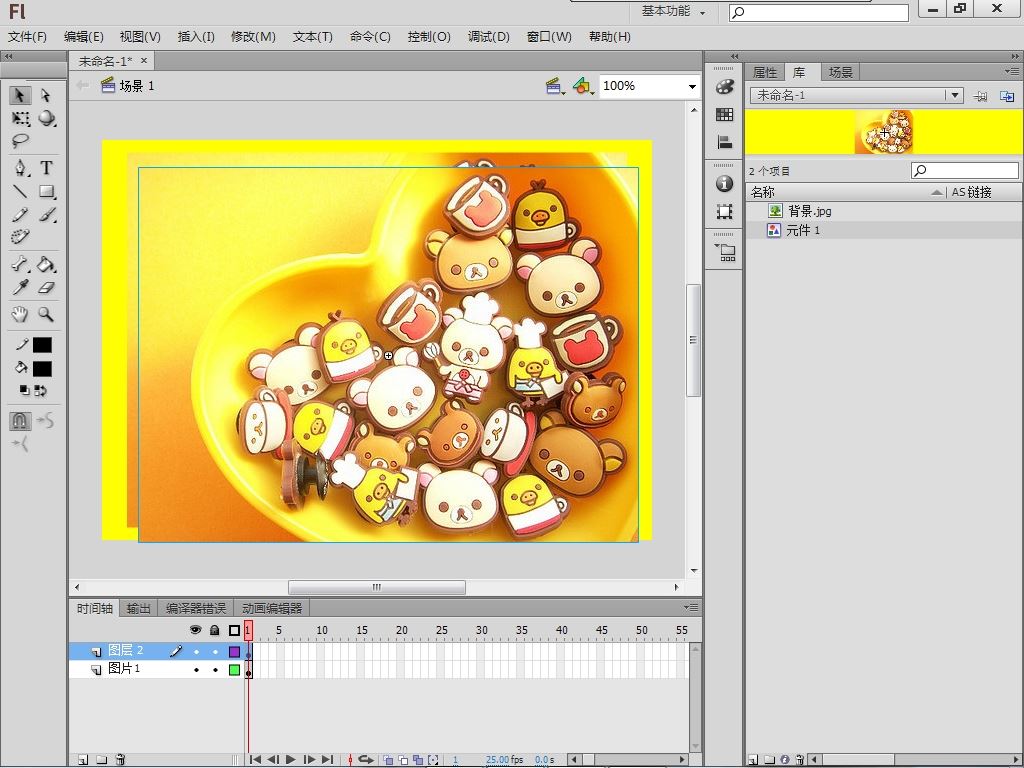1024x768 pixels.
Task: Select the Line tool
Action: [20, 191]
